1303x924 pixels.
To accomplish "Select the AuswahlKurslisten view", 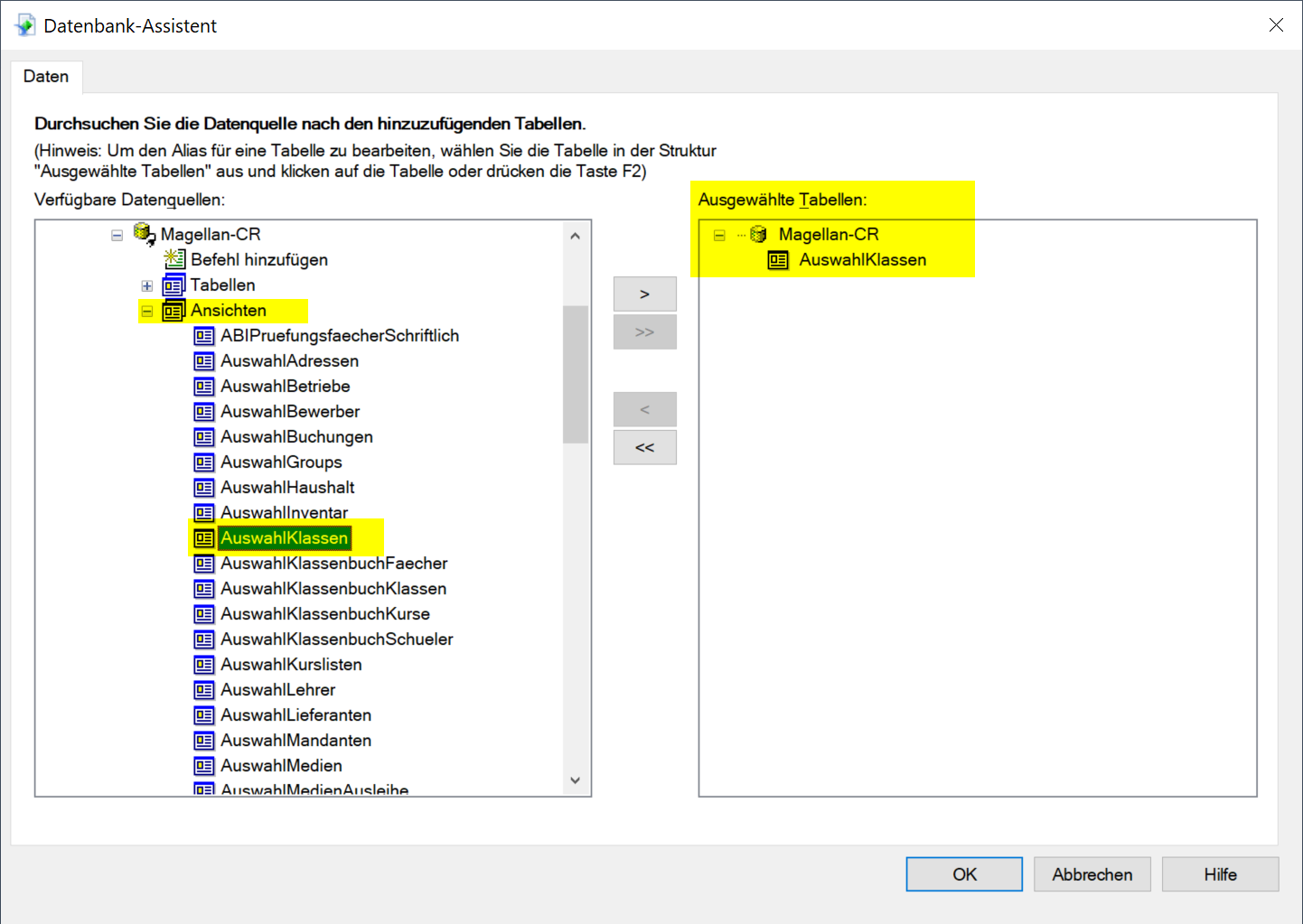I will click(x=291, y=665).
